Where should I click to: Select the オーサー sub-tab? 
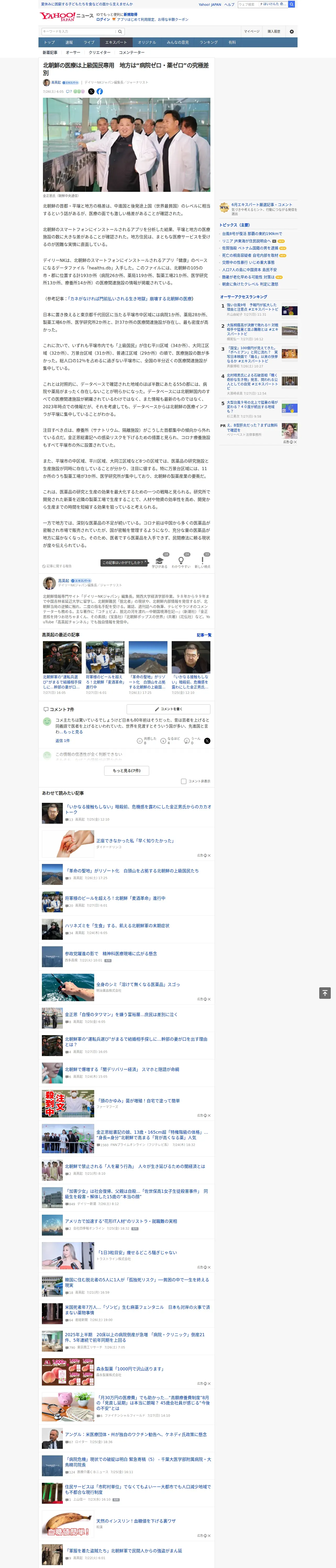(x=73, y=52)
